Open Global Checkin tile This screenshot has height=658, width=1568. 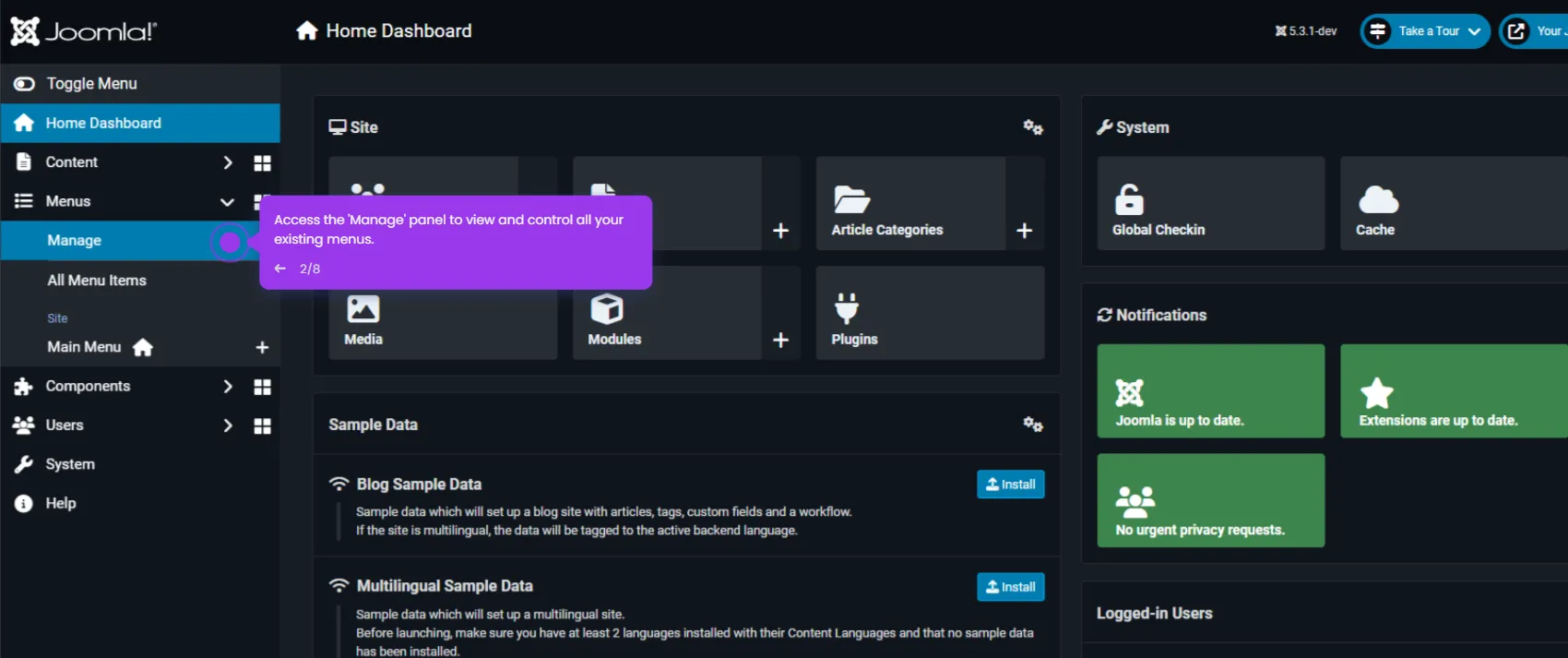(x=1211, y=203)
